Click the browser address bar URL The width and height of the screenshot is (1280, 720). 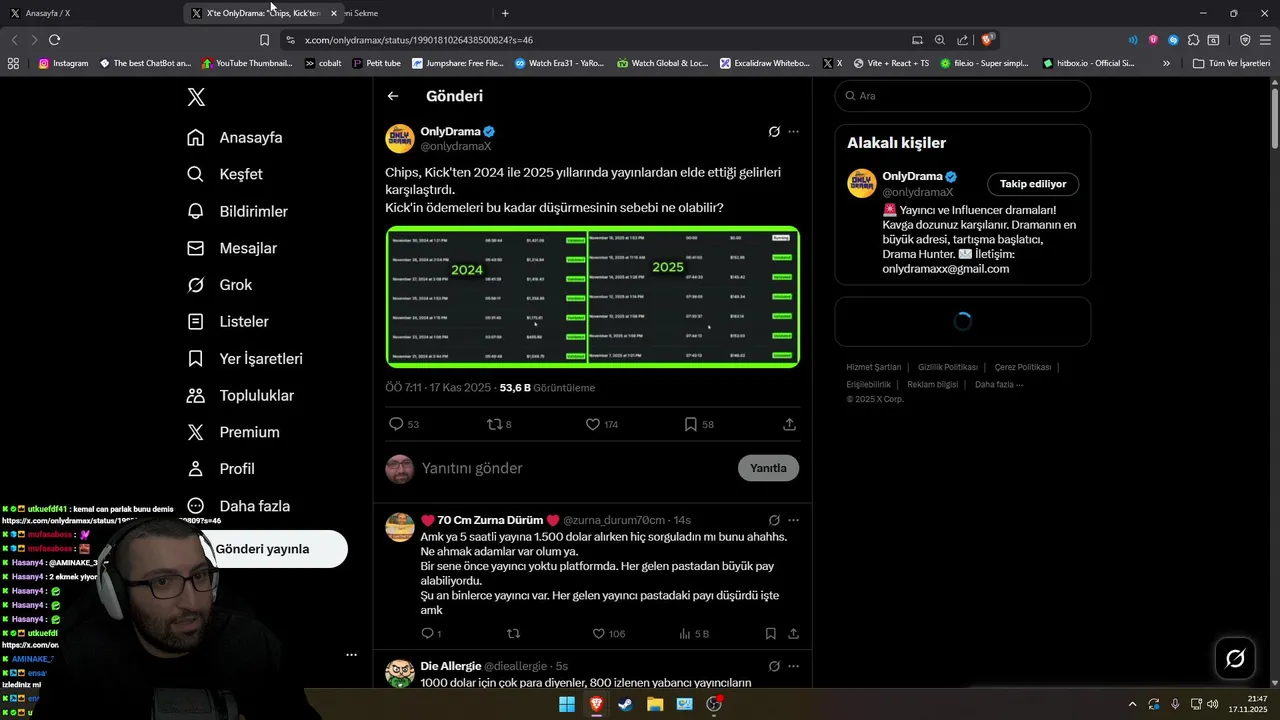pyautogui.click(x=419, y=40)
